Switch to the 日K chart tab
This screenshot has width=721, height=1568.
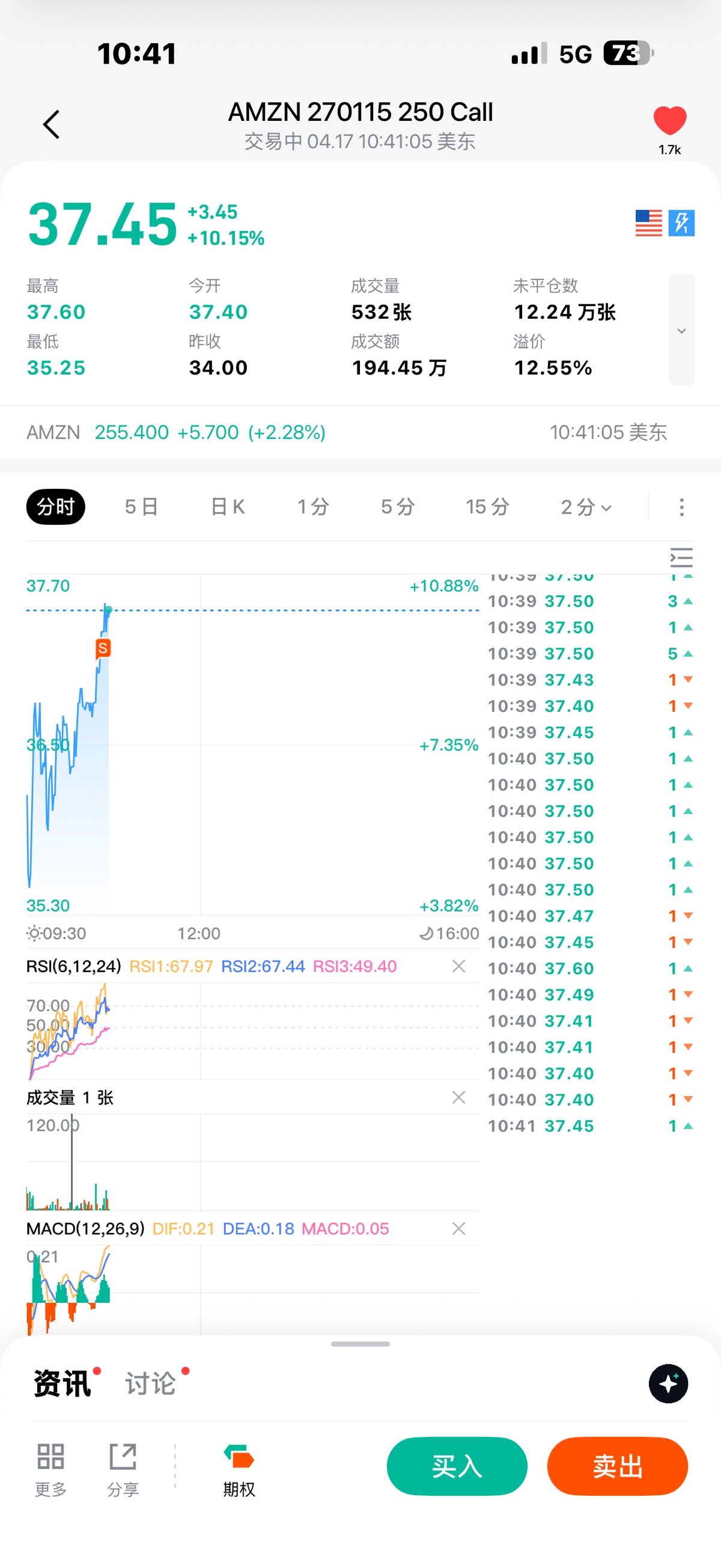click(227, 506)
